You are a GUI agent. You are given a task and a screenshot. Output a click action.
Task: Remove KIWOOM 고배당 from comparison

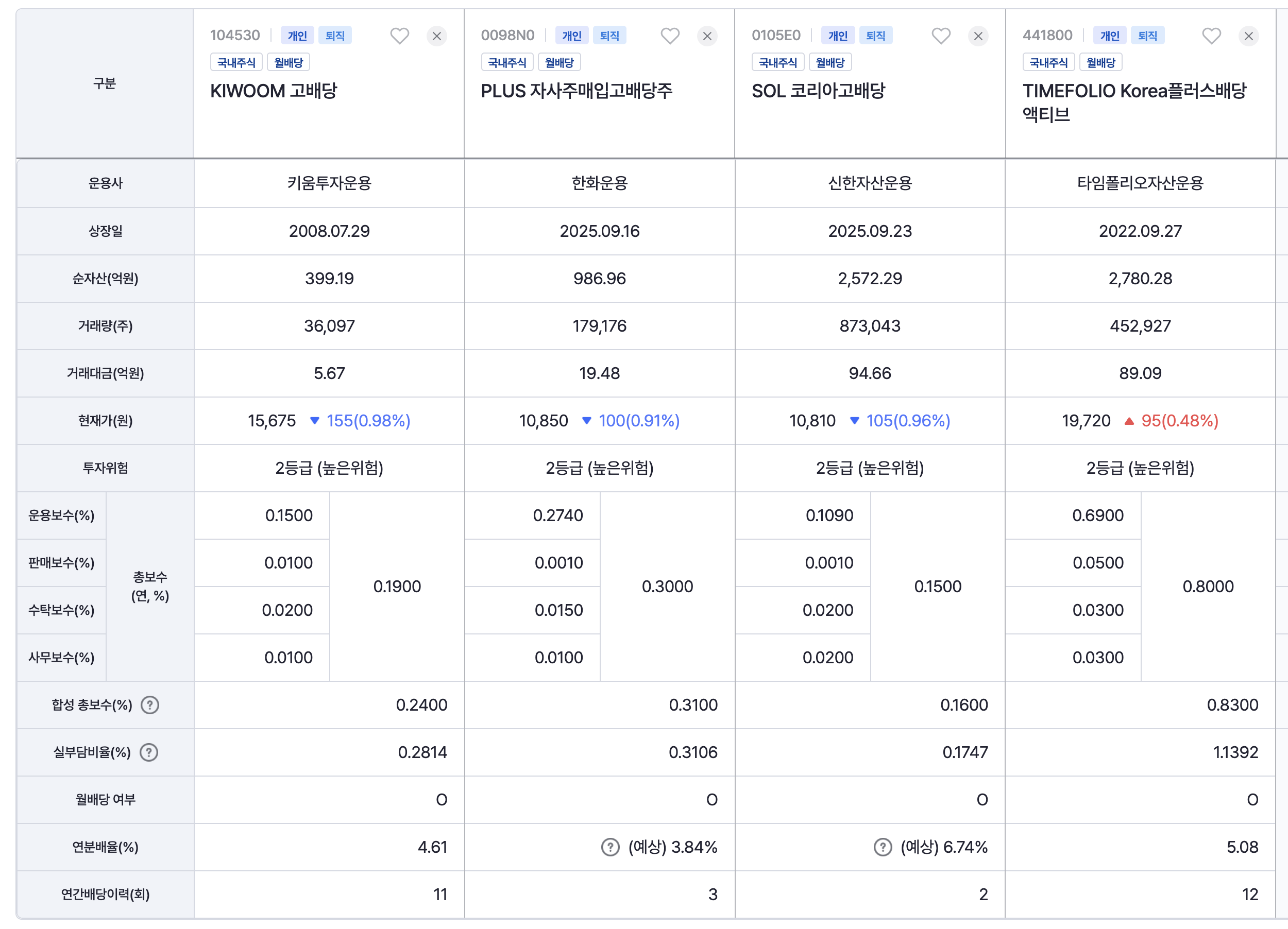point(437,37)
